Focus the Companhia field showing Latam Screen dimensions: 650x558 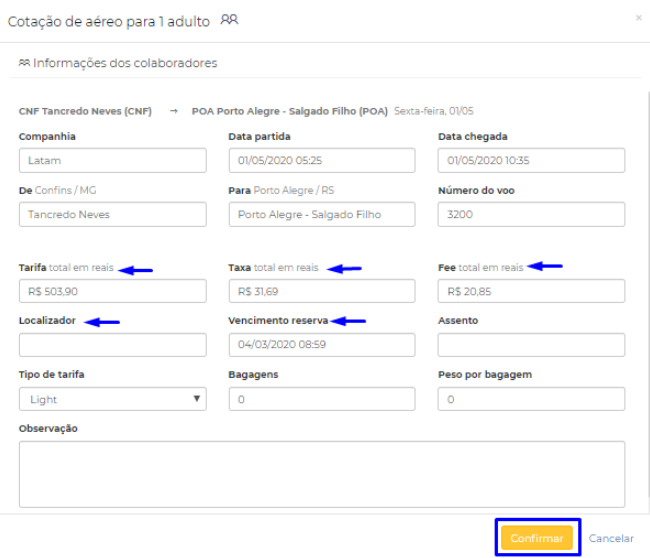[113, 160]
